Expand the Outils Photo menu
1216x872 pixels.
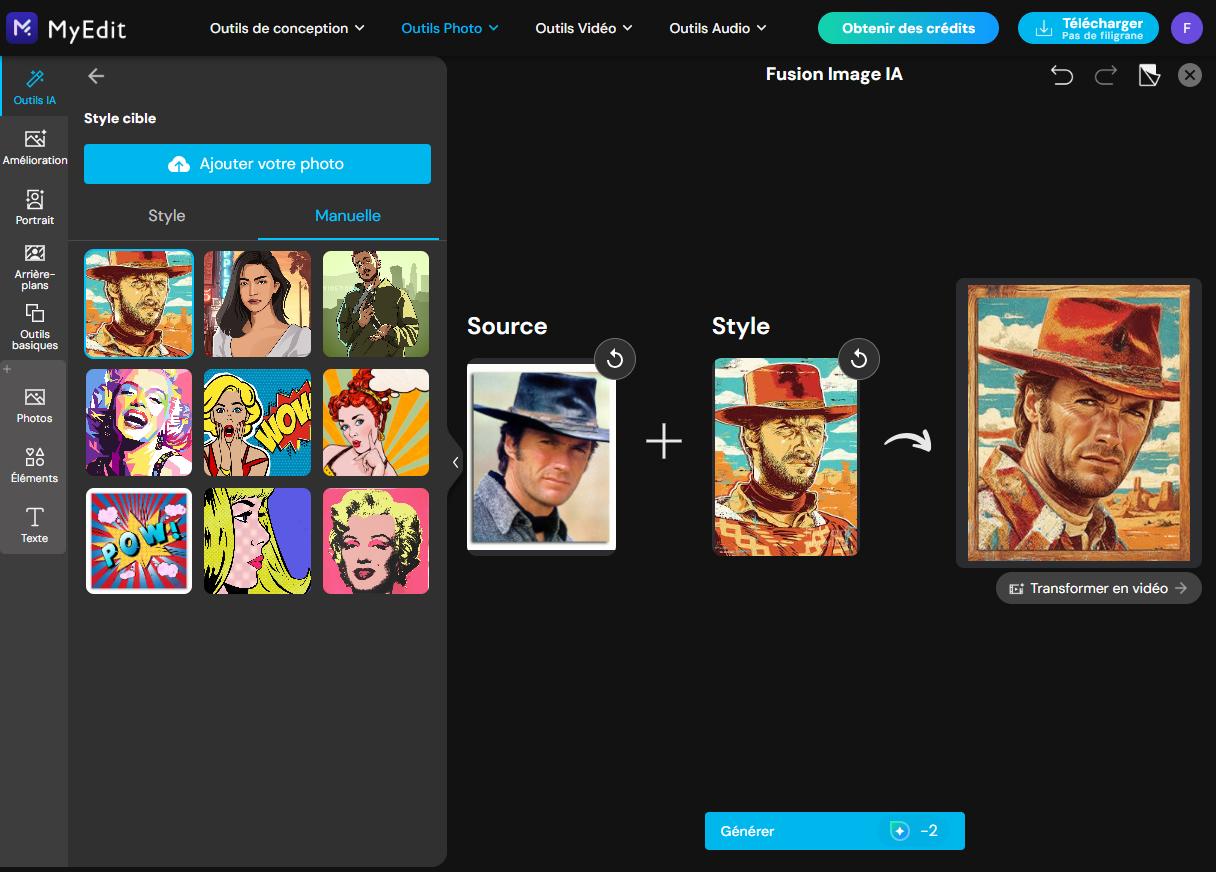(449, 28)
